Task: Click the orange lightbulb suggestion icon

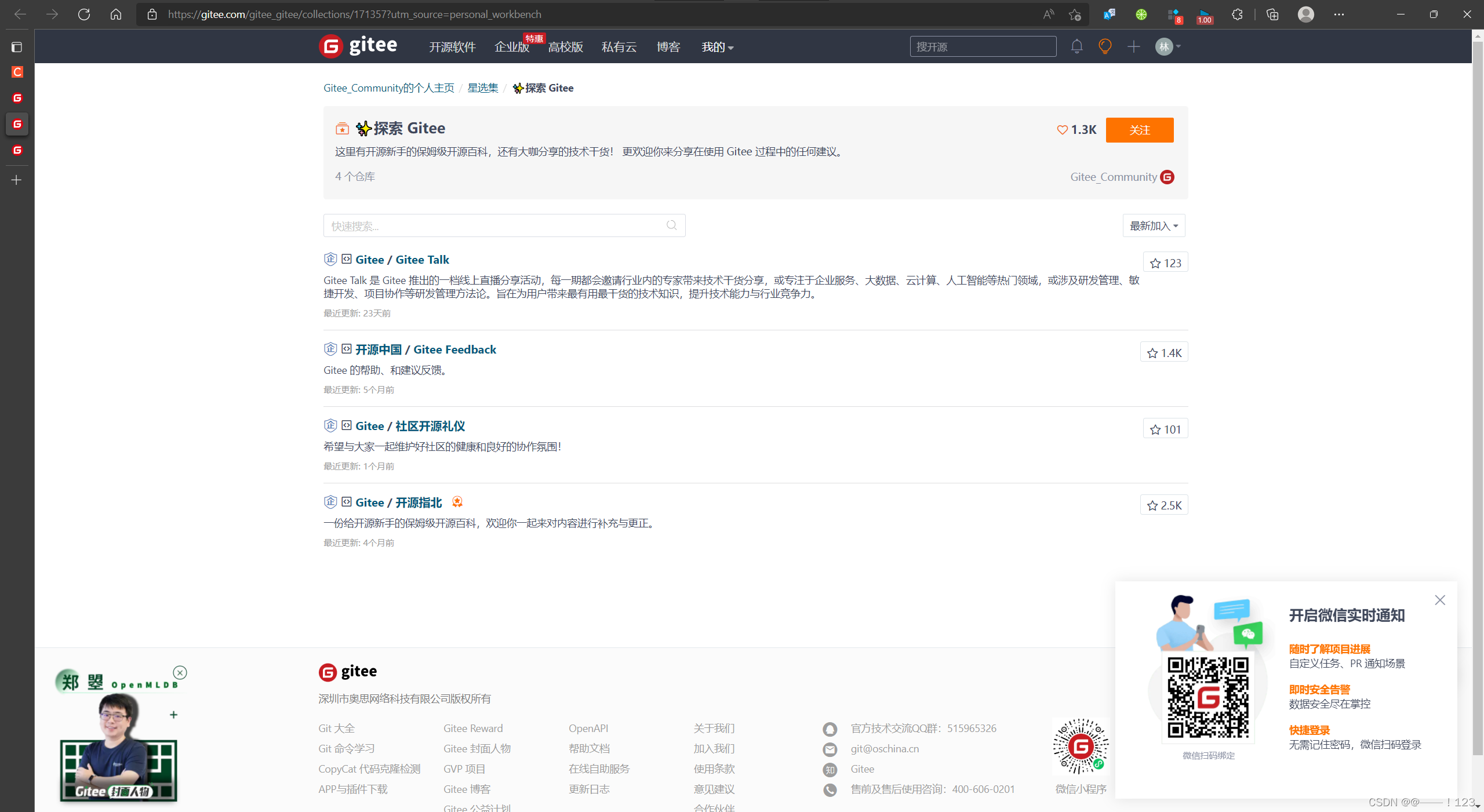Action: (1104, 46)
